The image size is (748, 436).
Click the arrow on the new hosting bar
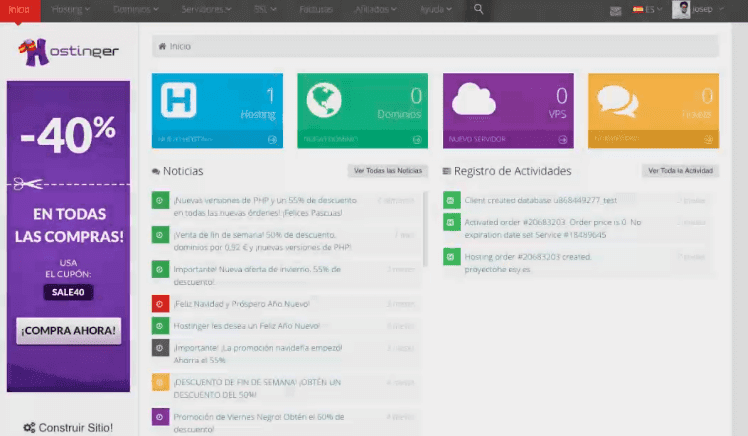(272, 140)
